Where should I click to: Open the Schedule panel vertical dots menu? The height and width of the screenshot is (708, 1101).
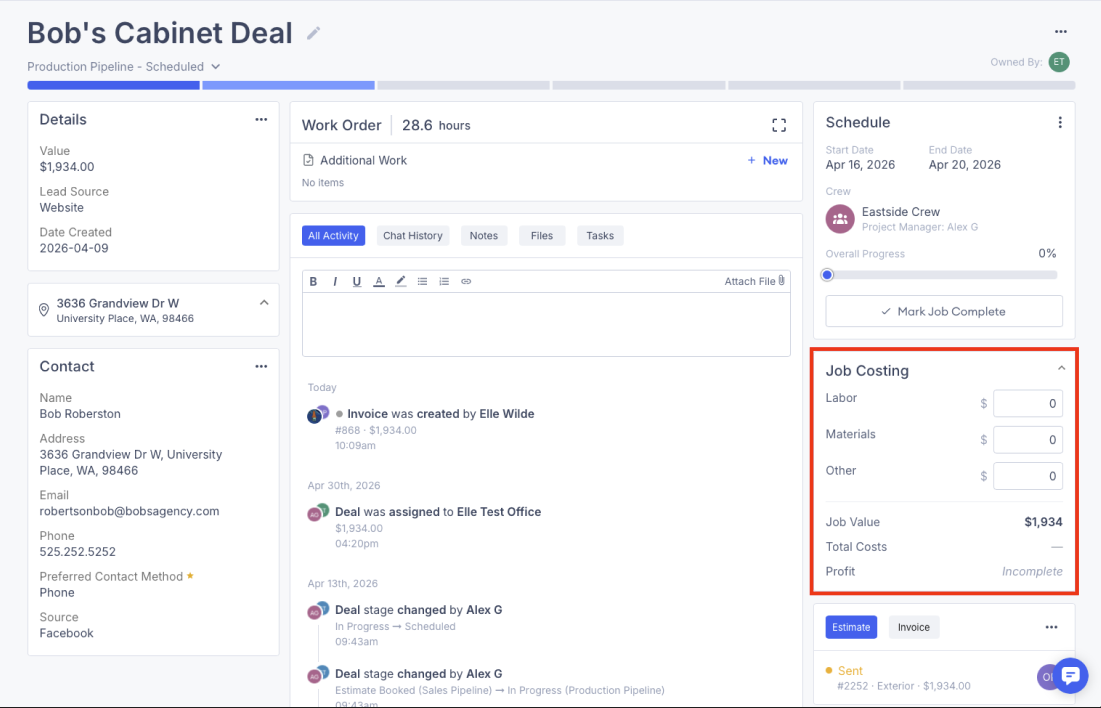[1060, 122]
